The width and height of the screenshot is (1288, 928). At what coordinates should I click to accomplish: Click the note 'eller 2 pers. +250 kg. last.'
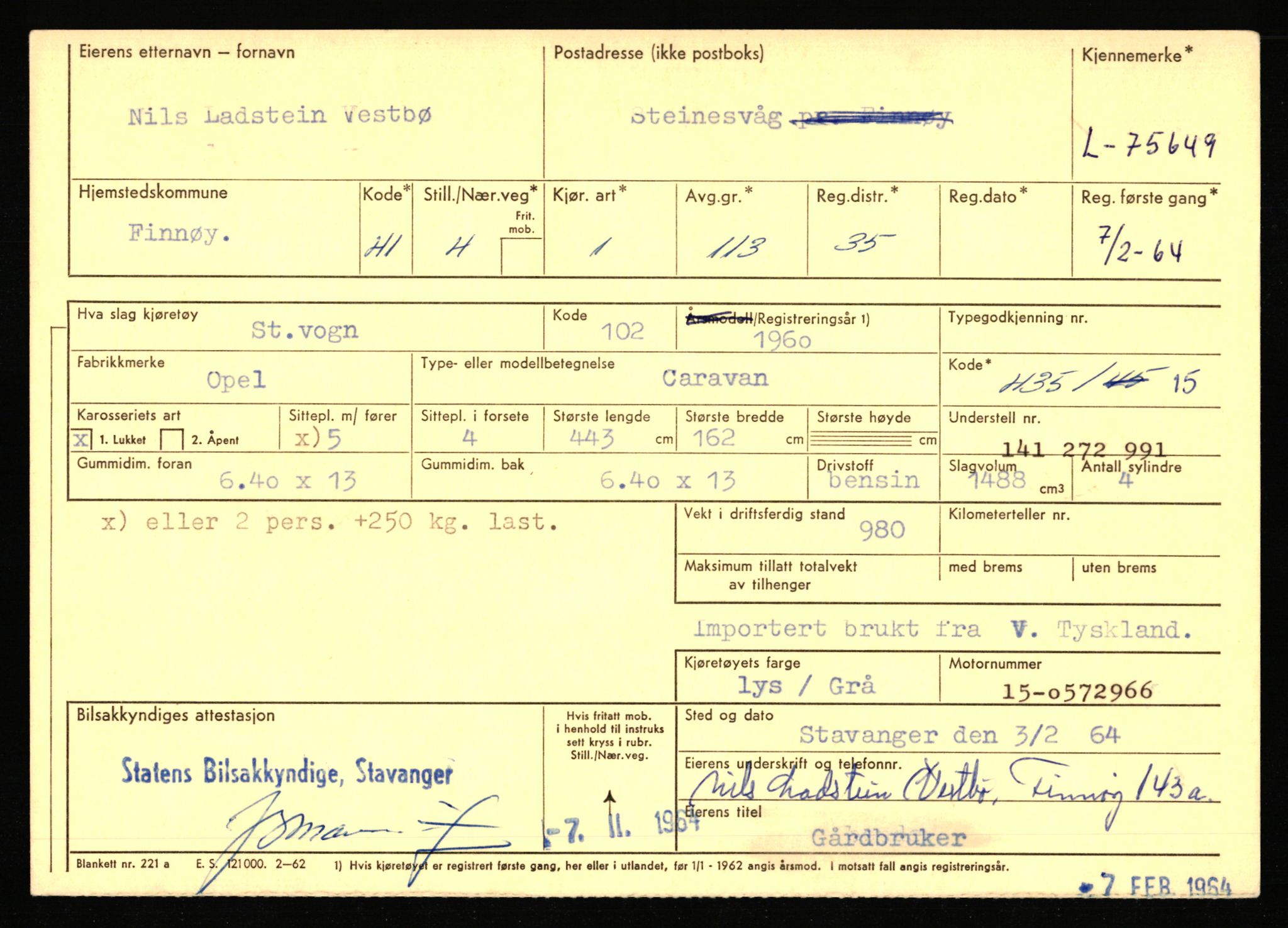click(352, 522)
